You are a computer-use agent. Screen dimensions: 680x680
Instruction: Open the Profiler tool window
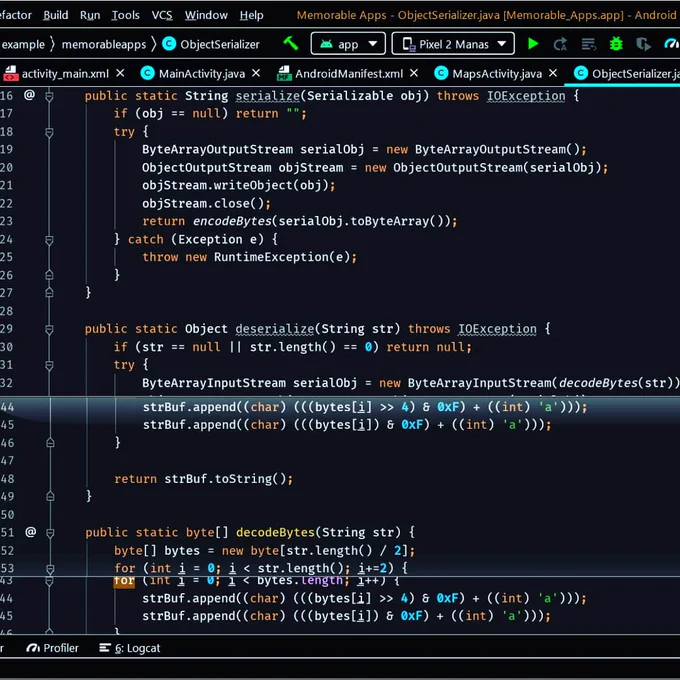pyautogui.click(x=52, y=648)
